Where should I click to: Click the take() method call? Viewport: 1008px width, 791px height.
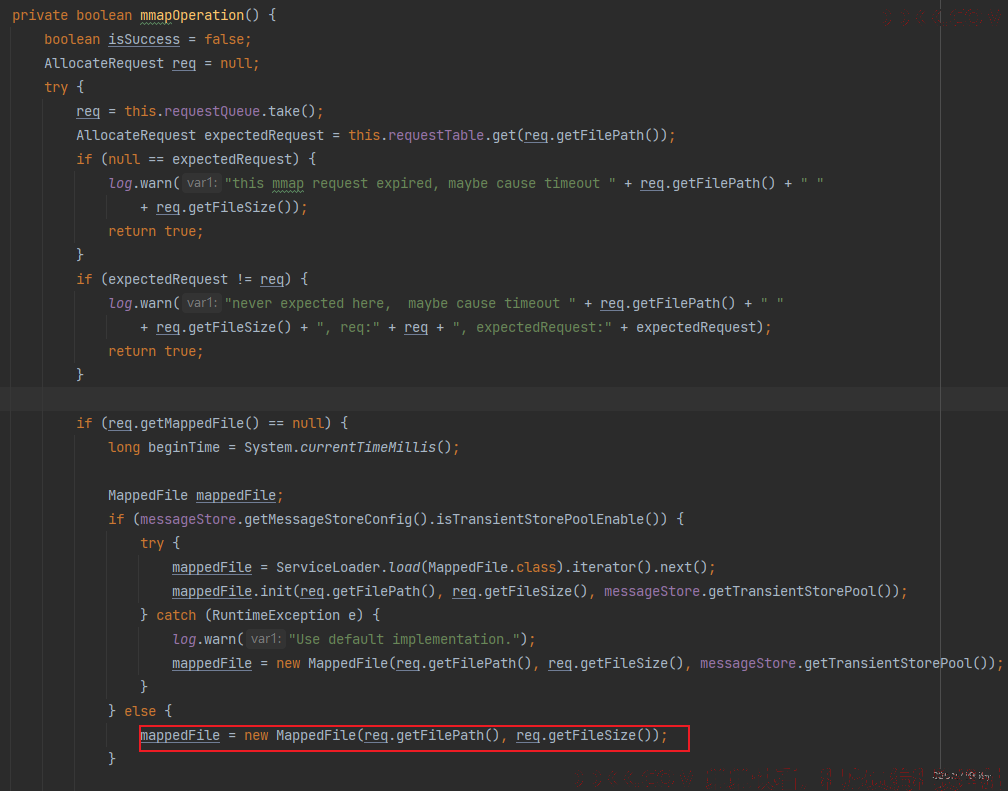(292, 111)
